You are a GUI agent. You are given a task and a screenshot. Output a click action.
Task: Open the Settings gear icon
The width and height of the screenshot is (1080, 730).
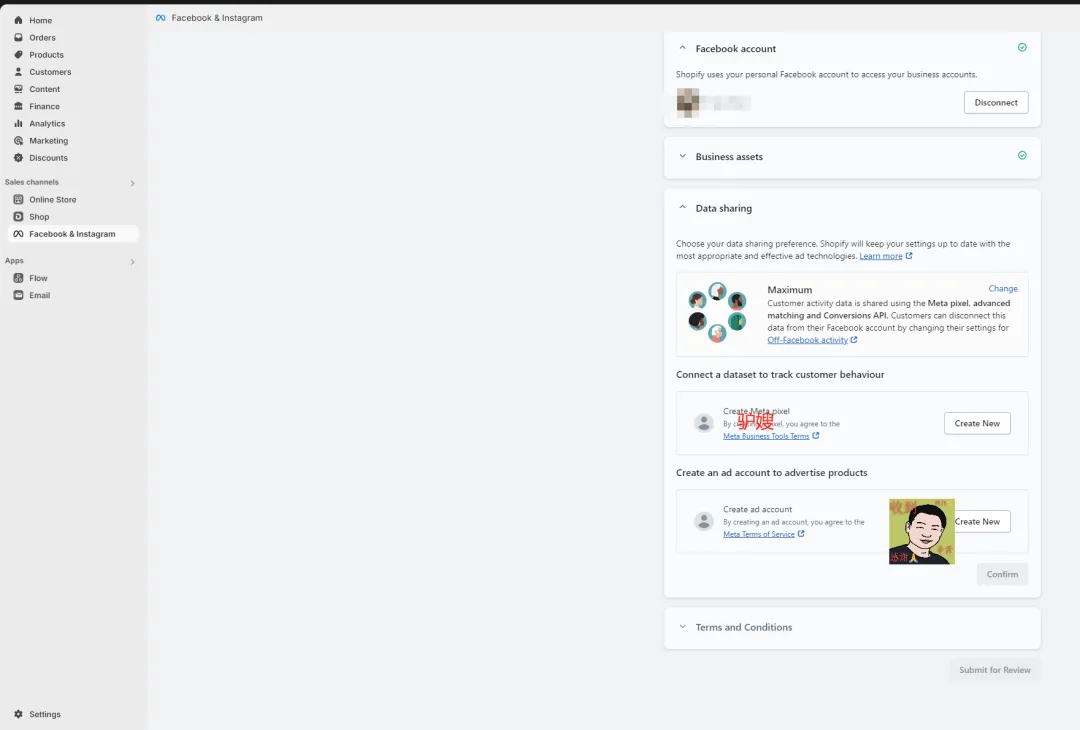click(x=19, y=714)
